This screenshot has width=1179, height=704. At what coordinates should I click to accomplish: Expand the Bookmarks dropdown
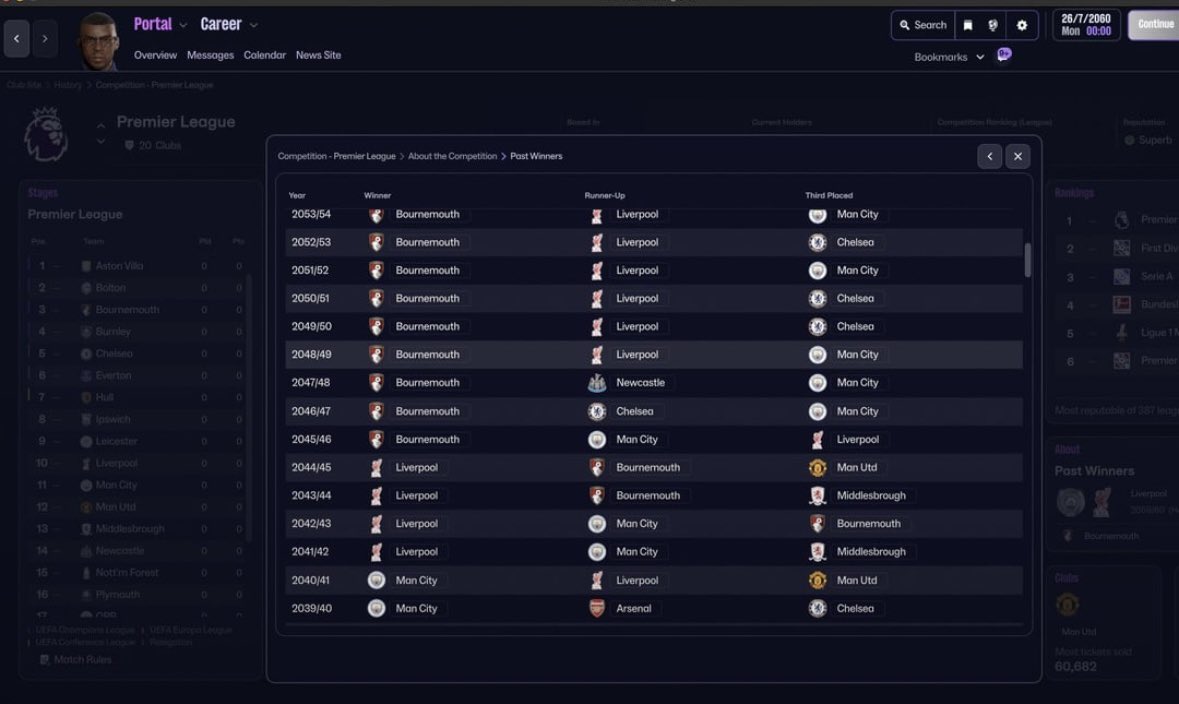click(949, 57)
